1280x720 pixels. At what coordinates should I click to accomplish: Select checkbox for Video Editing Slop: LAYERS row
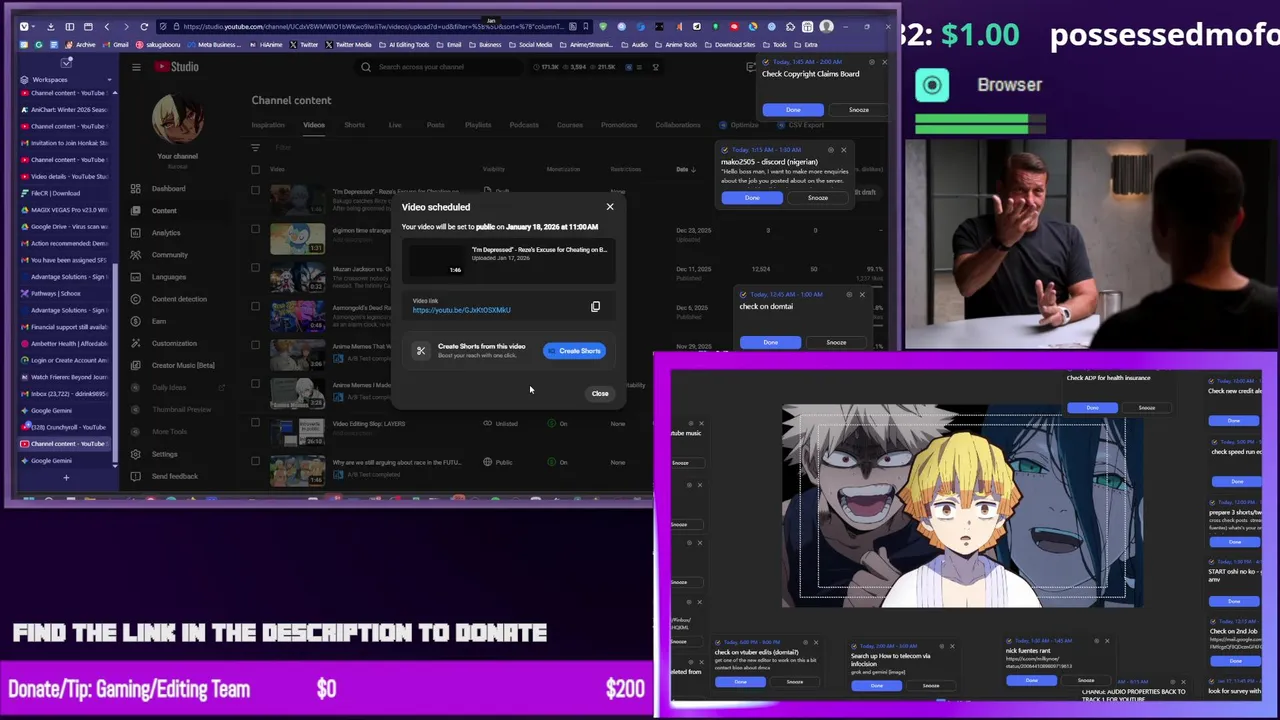(x=256, y=423)
